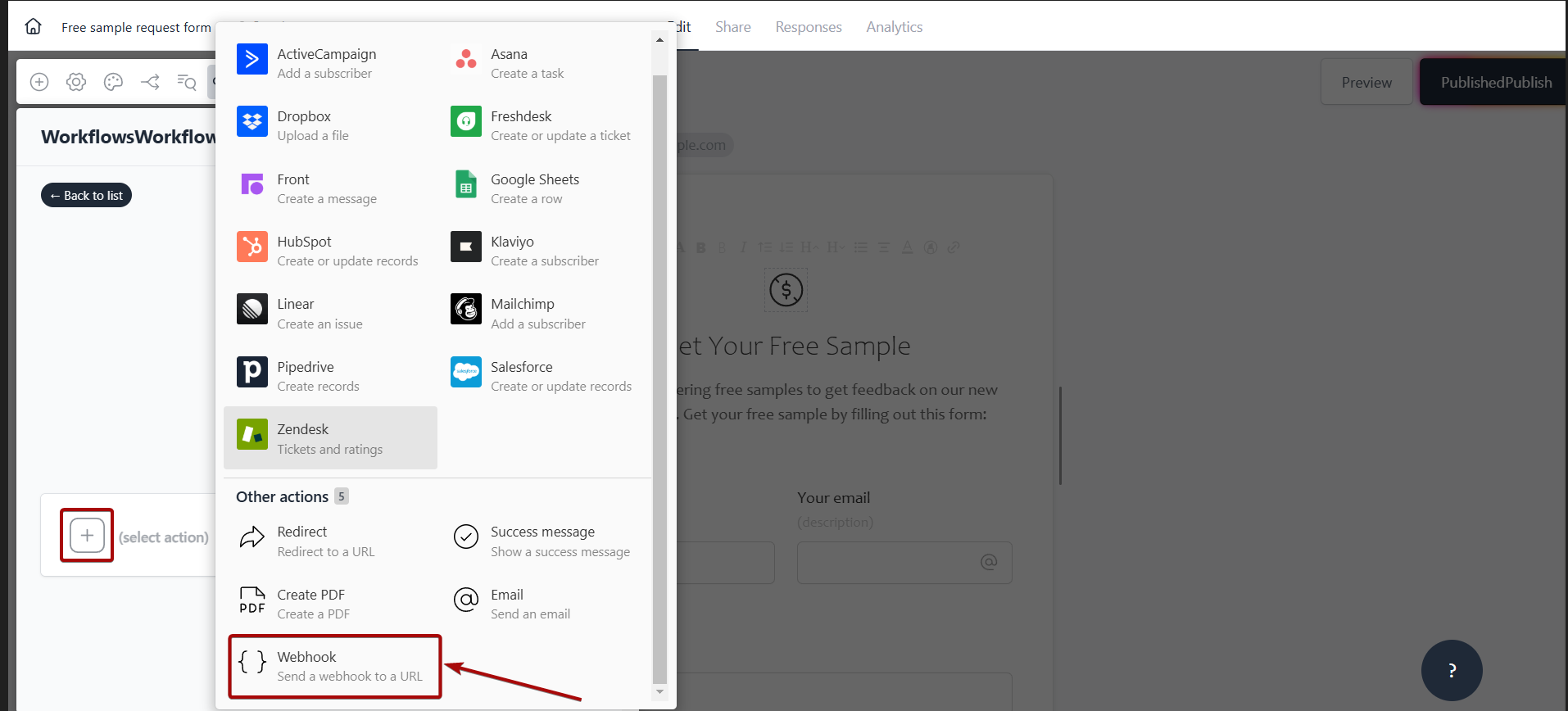Open the help question mark button

coord(1452,670)
